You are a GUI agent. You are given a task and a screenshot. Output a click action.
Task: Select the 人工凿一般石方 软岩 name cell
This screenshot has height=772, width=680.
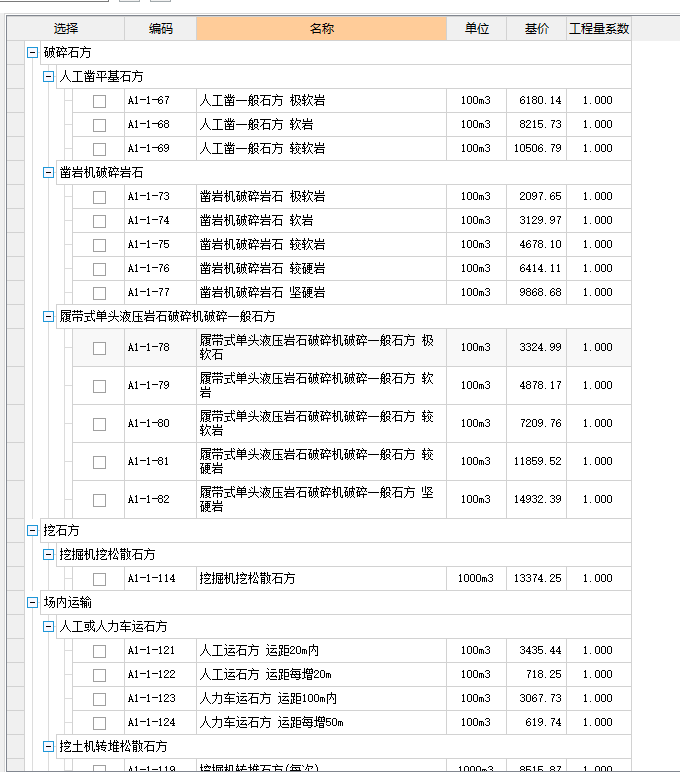pyautogui.click(x=322, y=125)
